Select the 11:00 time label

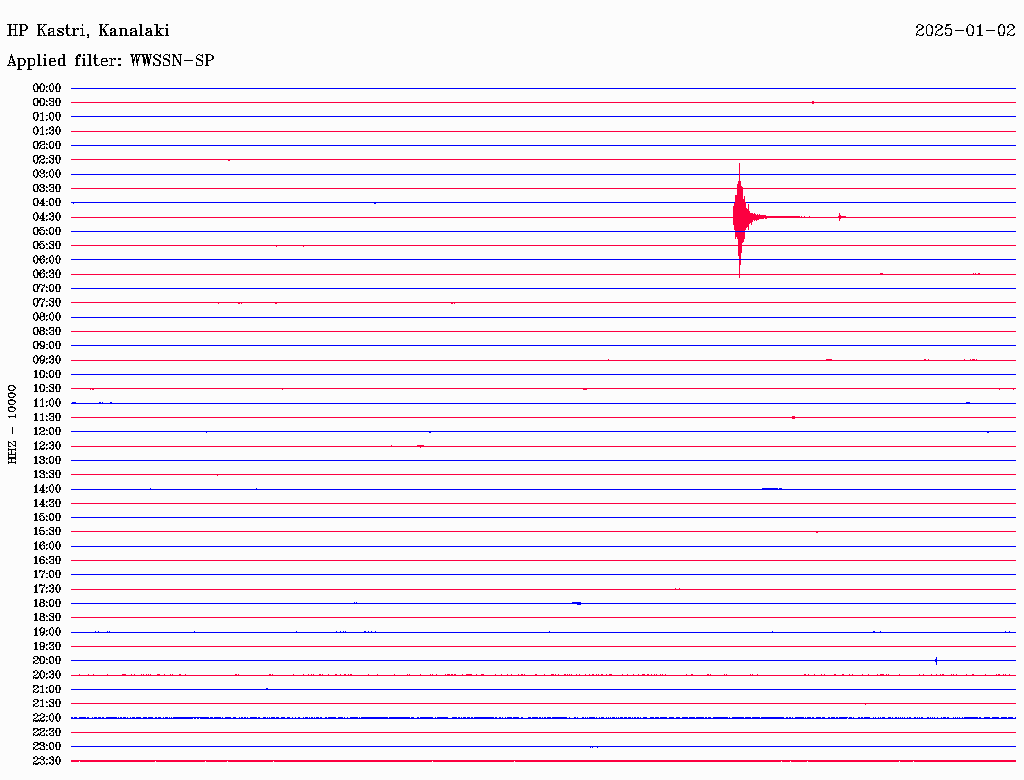pyautogui.click(x=47, y=403)
